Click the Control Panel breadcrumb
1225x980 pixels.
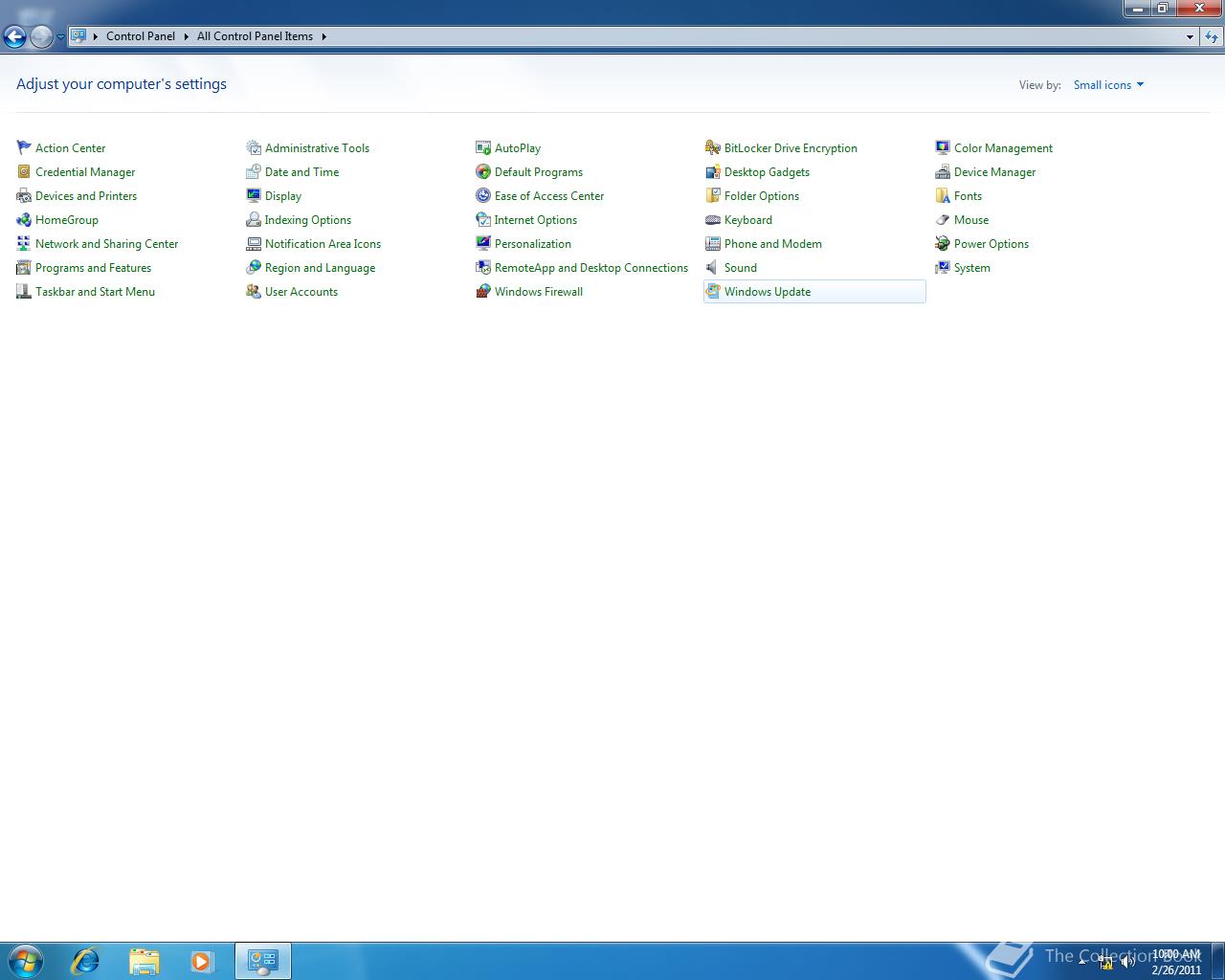tap(141, 36)
